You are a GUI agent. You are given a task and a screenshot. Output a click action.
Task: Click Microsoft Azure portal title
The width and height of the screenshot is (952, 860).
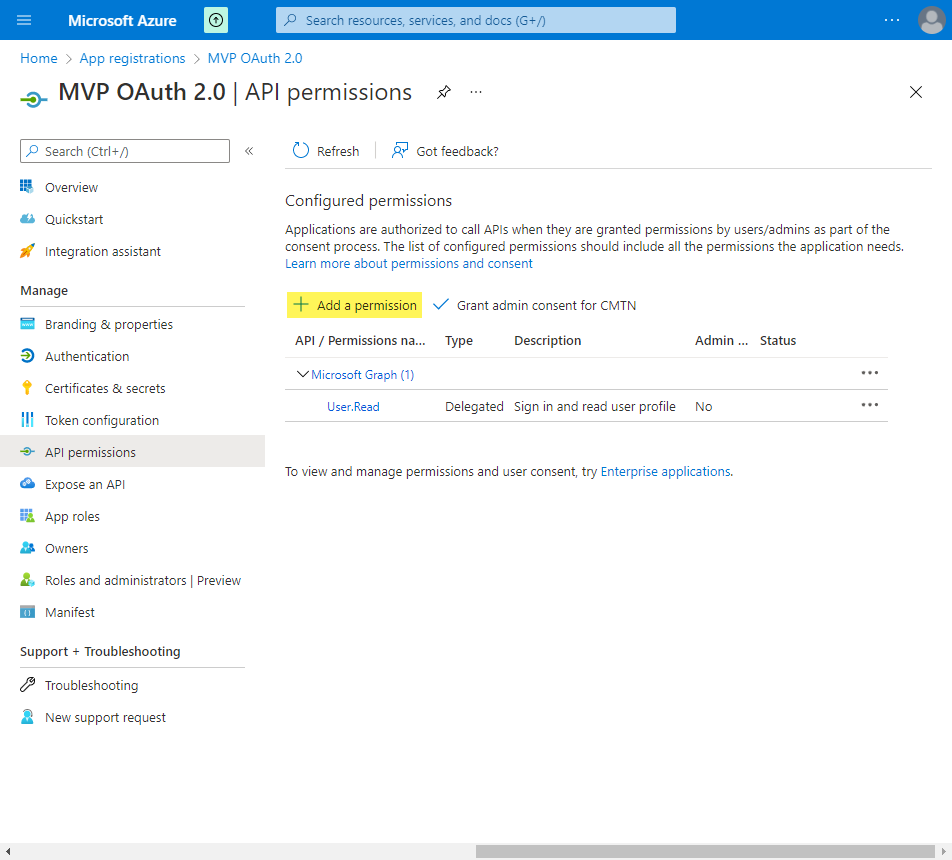122,21
